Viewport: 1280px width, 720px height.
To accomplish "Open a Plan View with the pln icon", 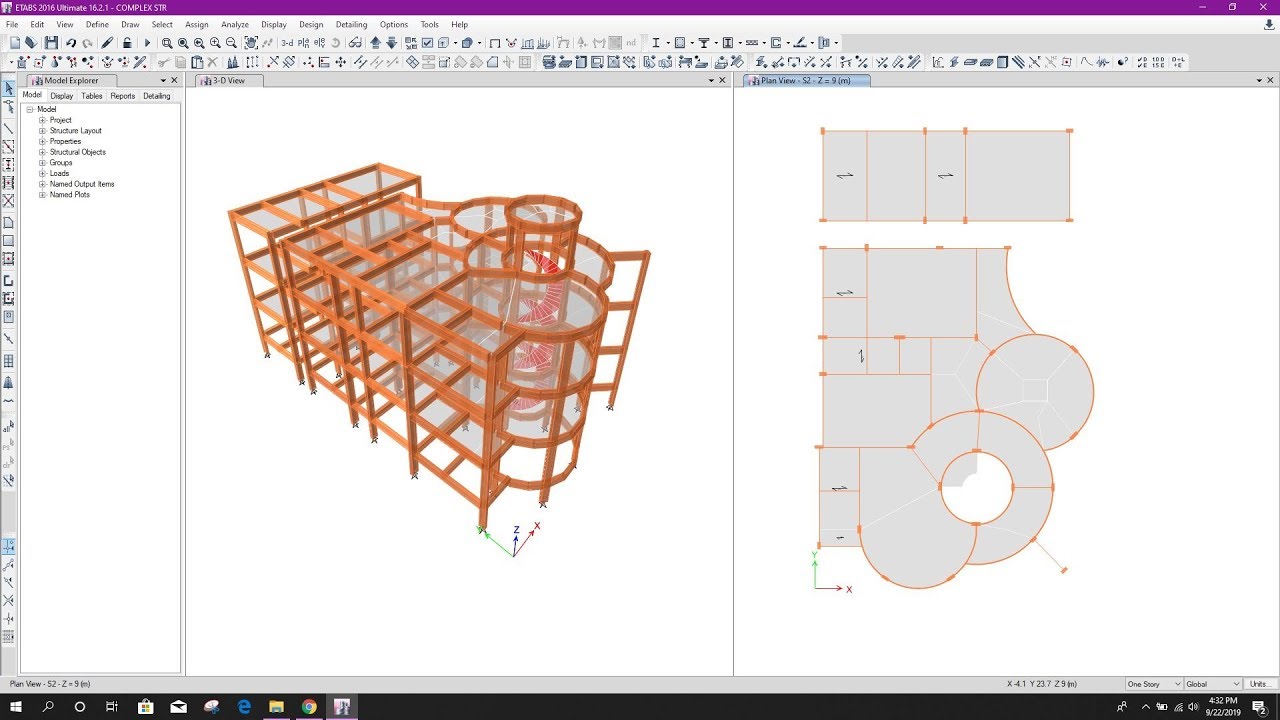I will (x=302, y=42).
